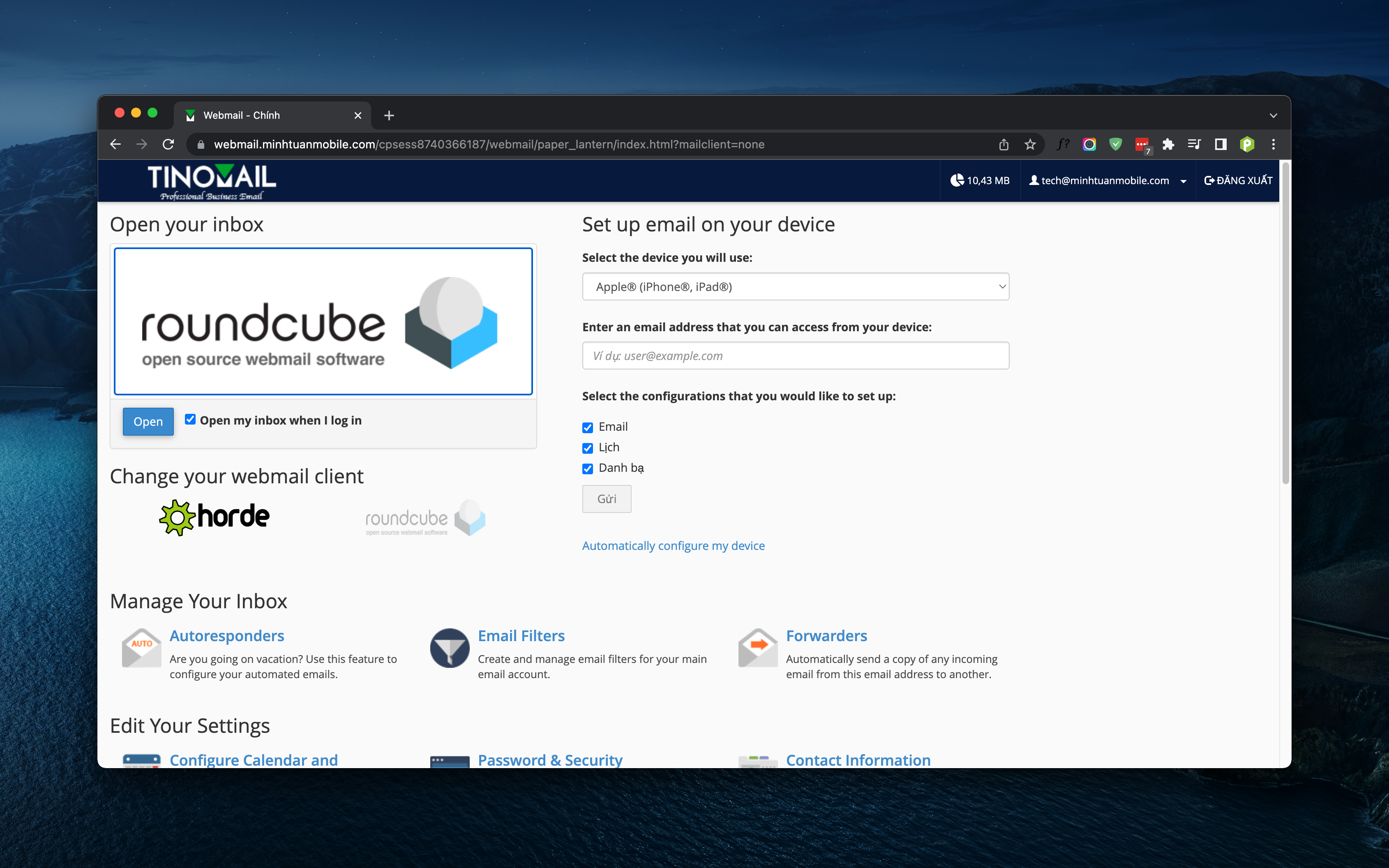Uncheck the Lịch configuration checkbox
The width and height of the screenshot is (1389, 868).
click(x=587, y=448)
